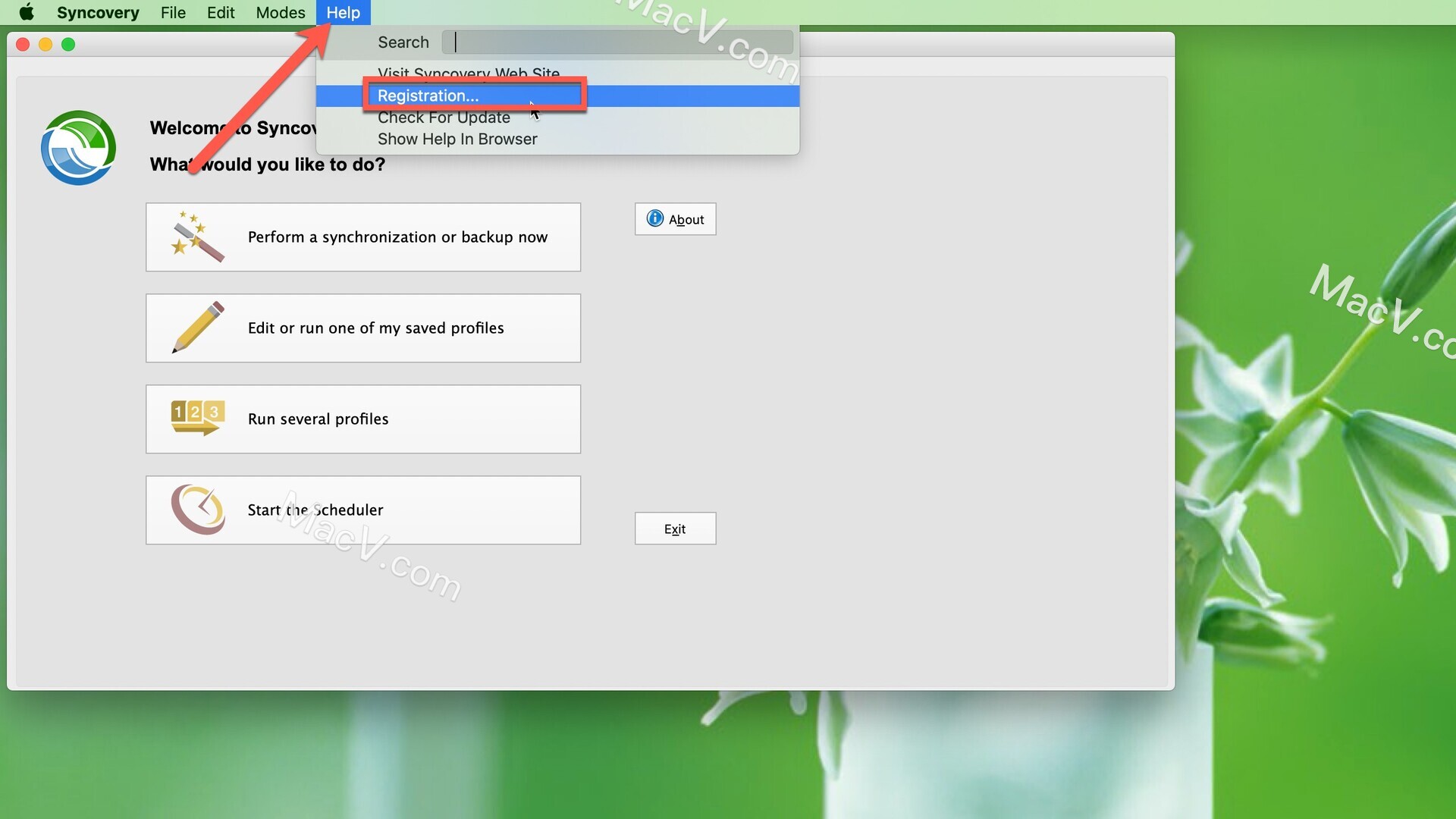Viewport: 1456px width, 819px height.
Task: Click Start the Scheduler button
Action: 363,510
